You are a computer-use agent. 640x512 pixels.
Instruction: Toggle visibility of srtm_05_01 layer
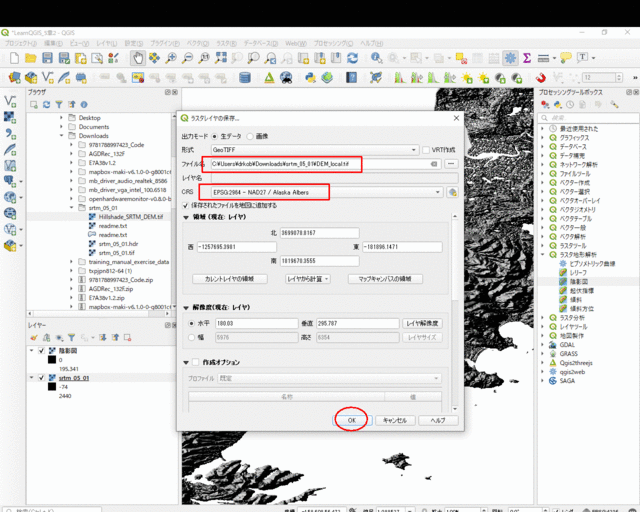click(41, 378)
